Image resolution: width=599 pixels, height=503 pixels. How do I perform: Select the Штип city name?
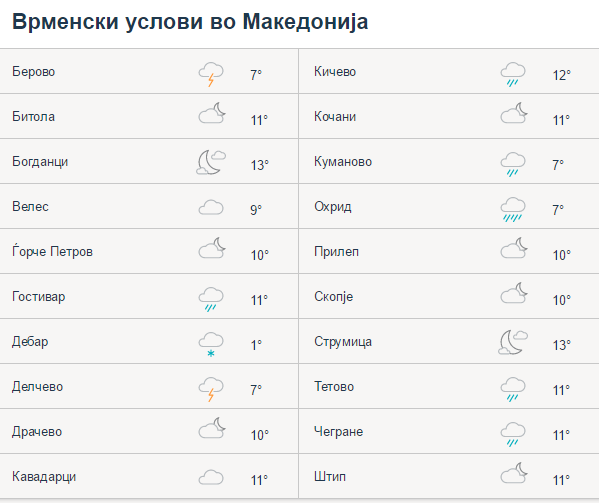pos(330,477)
